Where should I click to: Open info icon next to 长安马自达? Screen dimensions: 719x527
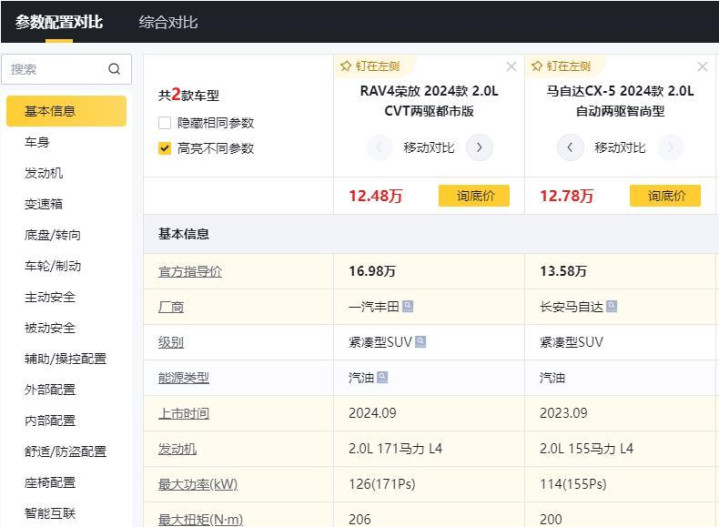pyautogui.click(x=611, y=306)
